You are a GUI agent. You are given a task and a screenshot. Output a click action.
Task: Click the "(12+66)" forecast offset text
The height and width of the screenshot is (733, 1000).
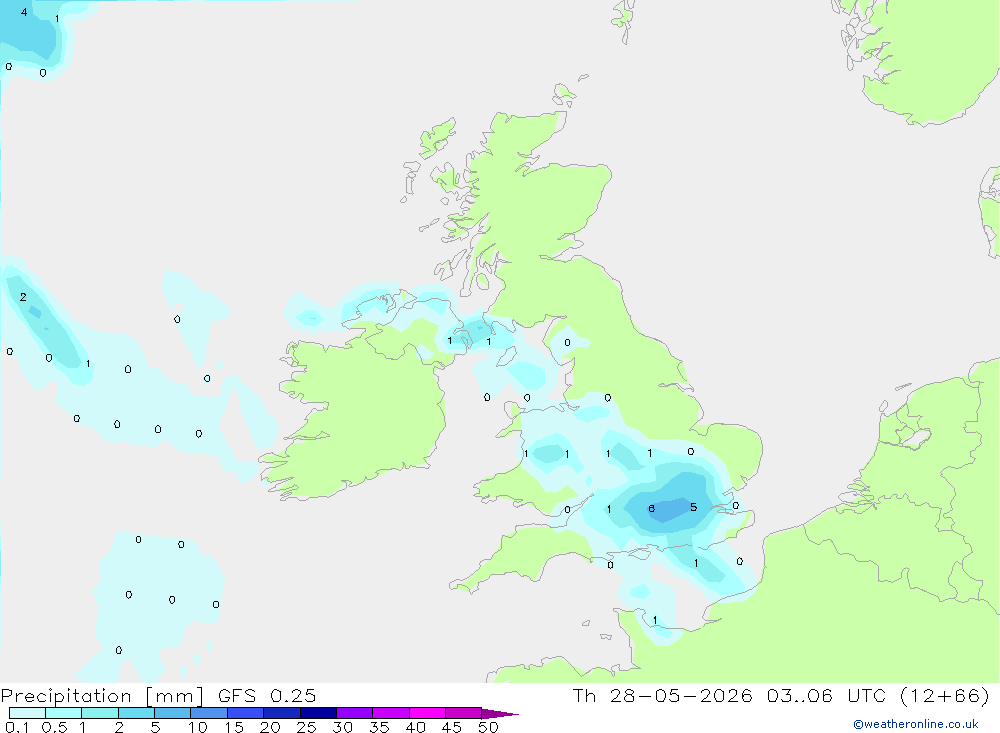pyautogui.click(x=945, y=695)
